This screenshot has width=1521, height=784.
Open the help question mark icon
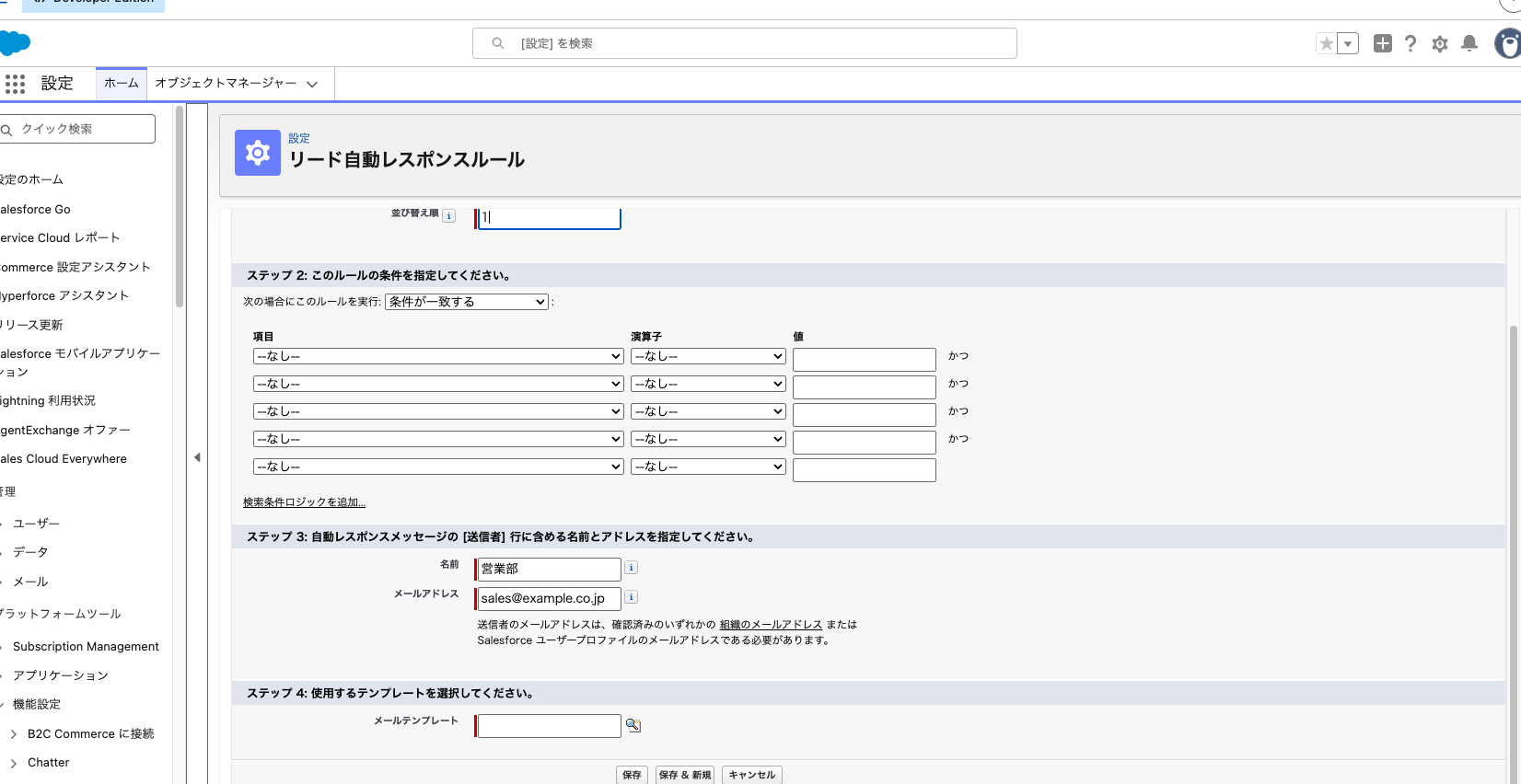[1411, 43]
